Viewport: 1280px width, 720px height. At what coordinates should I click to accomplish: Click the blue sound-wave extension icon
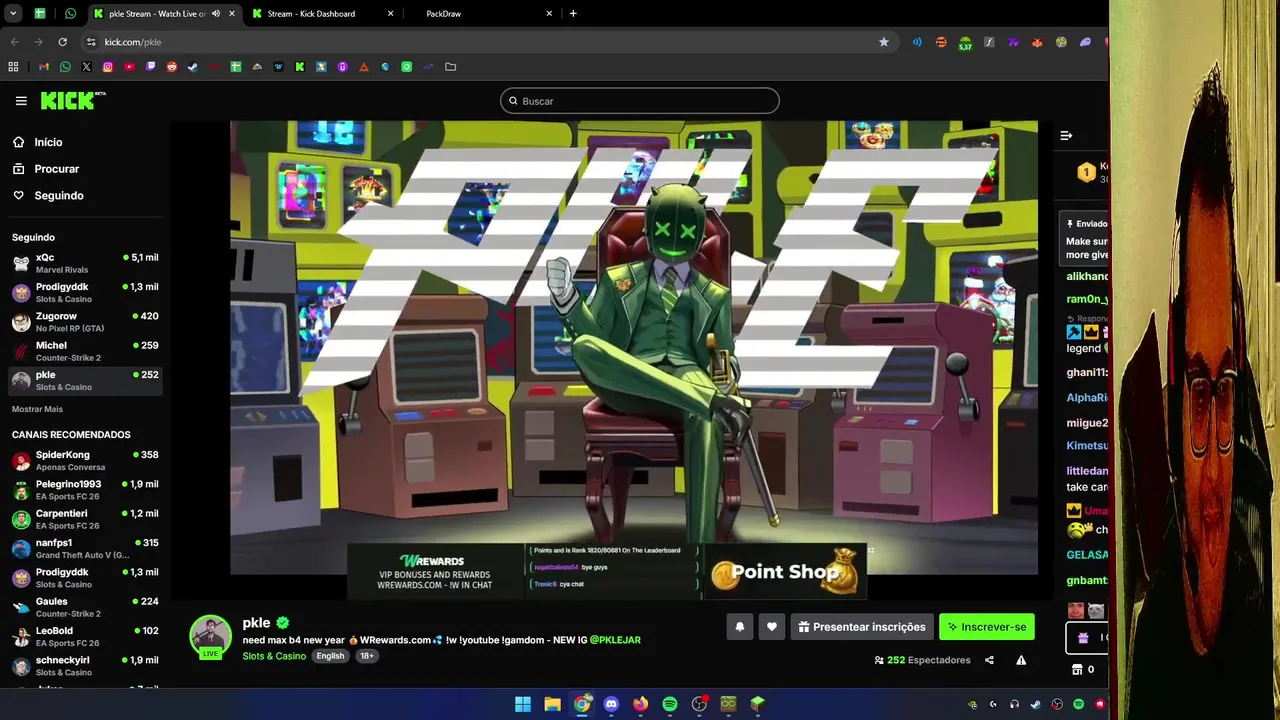pyautogui.click(x=917, y=42)
